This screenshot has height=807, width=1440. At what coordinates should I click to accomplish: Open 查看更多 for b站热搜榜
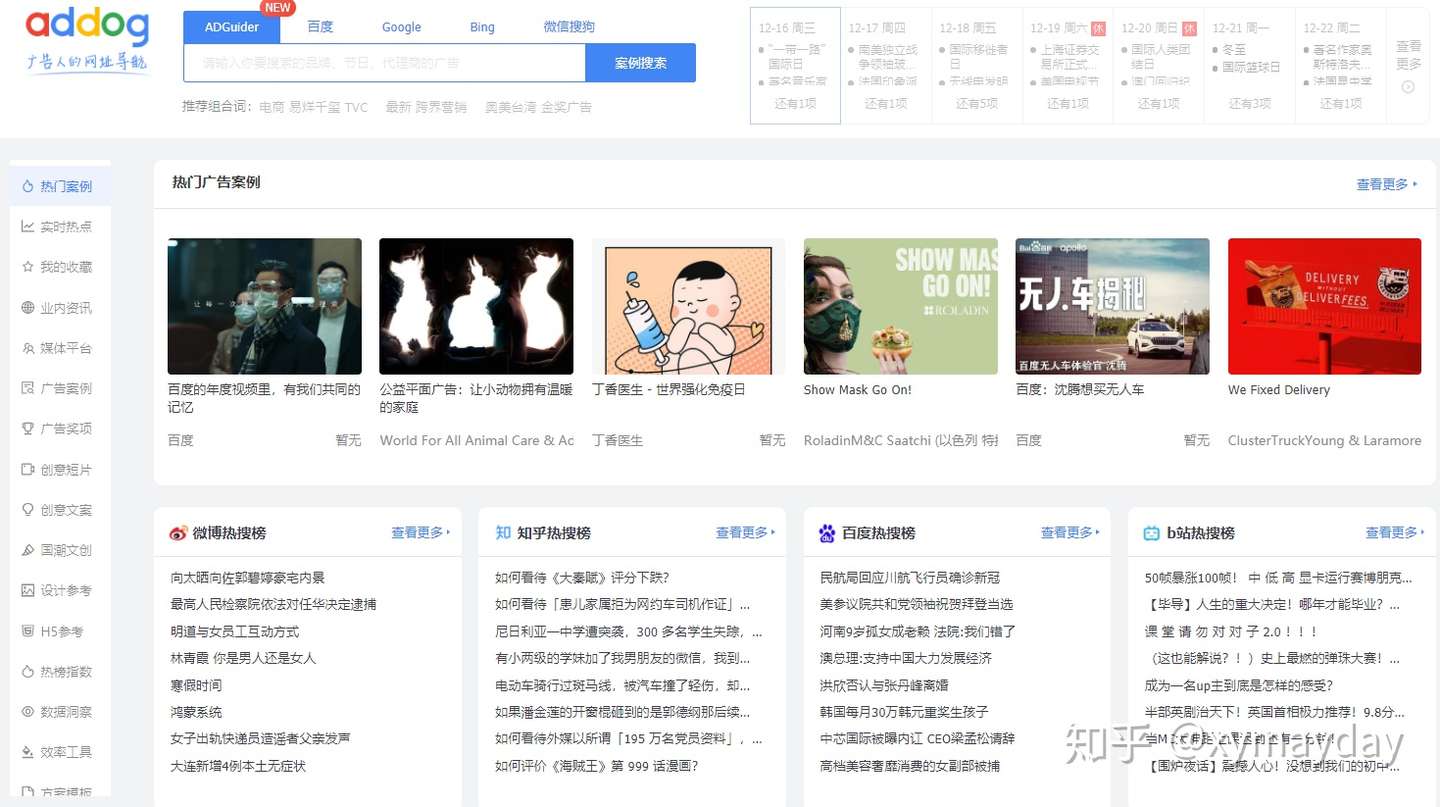pyautogui.click(x=1396, y=533)
